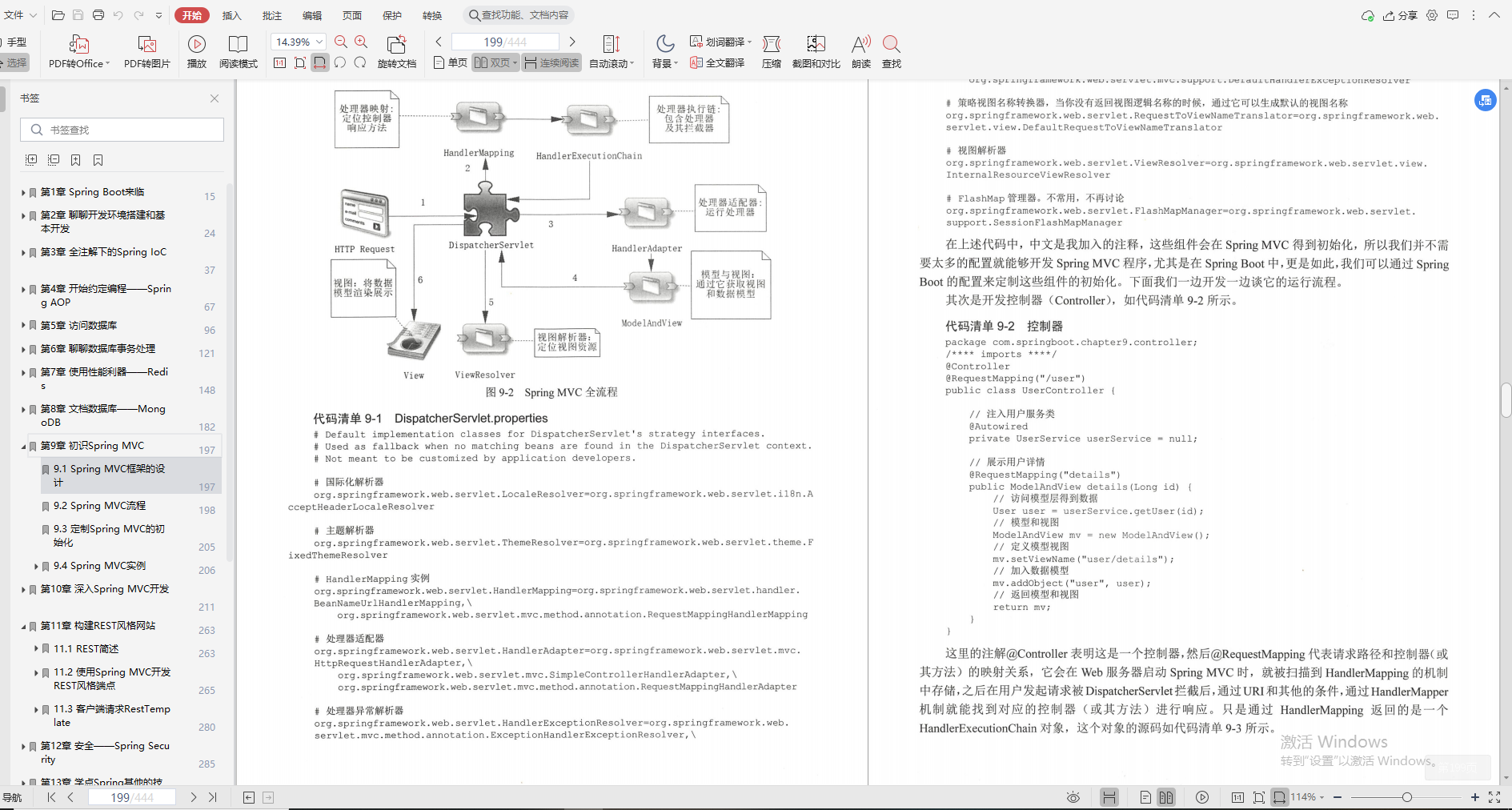The width and height of the screenshot is (1512, 810).
Task: Select 选择 selection tool mode
Action: click(14, 62)
